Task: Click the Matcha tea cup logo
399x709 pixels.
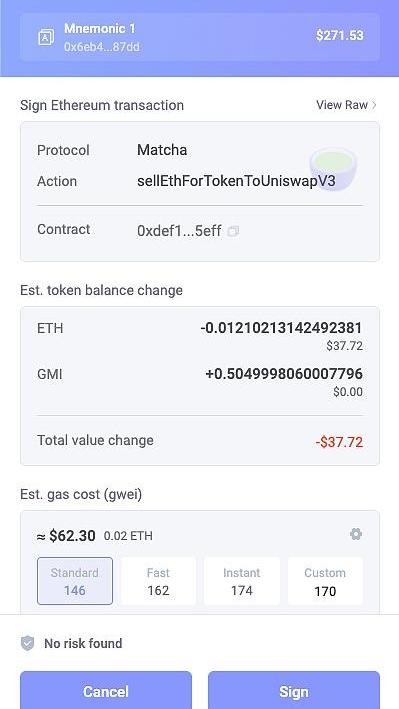Action: [333, 171]
